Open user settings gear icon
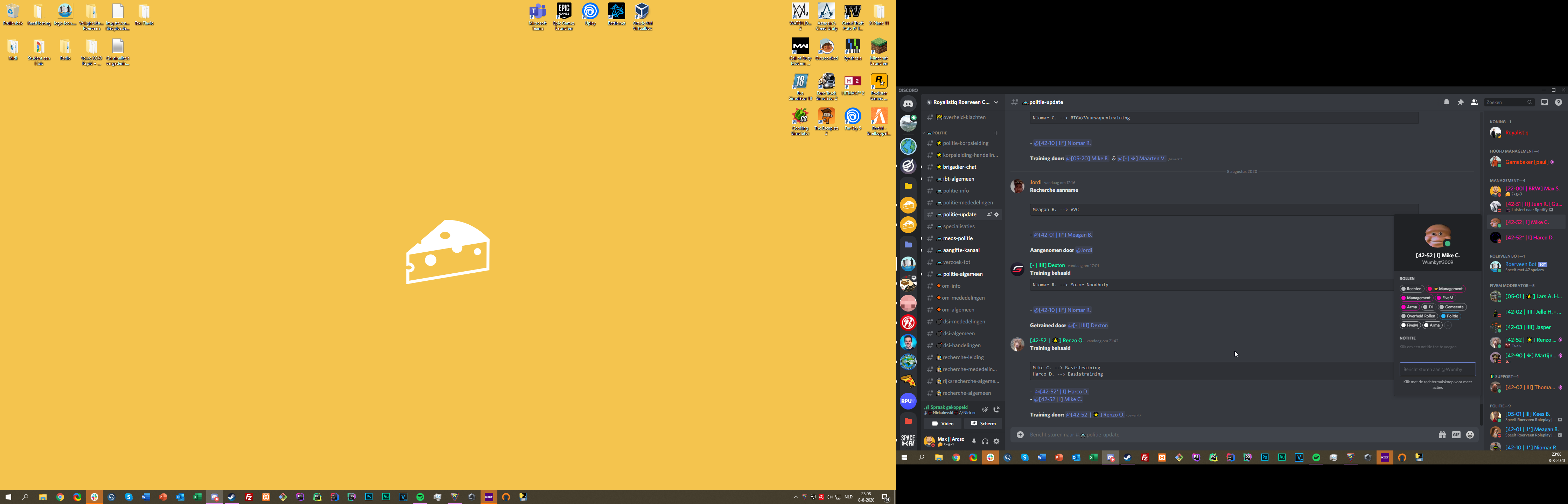Screen dimensions: 1568x504 996,441
